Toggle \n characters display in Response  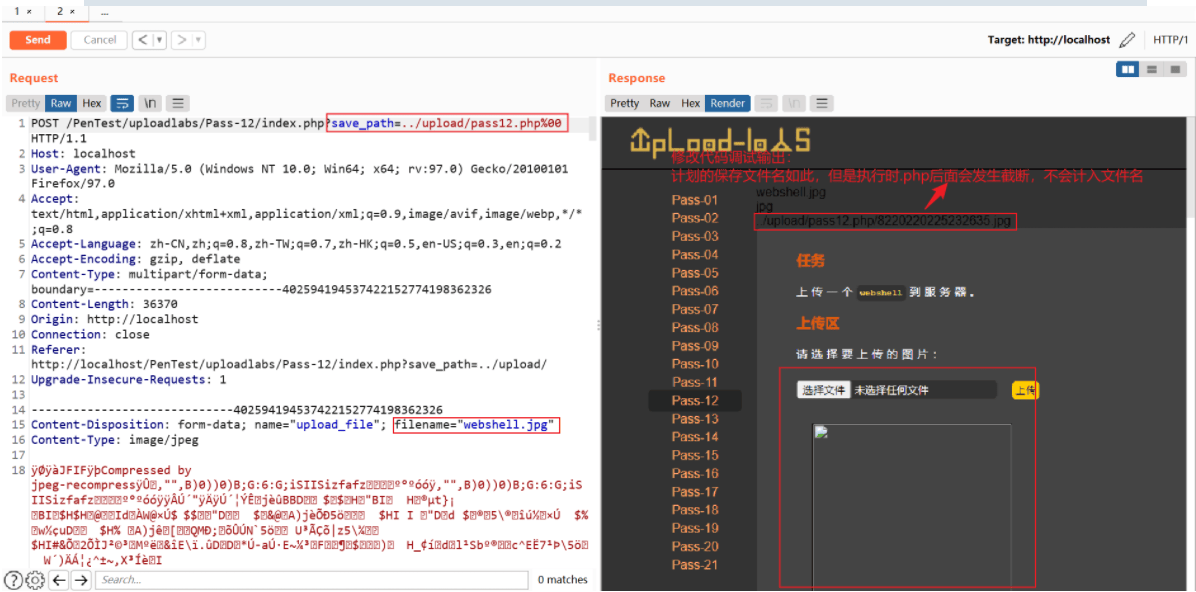point(794,103)
